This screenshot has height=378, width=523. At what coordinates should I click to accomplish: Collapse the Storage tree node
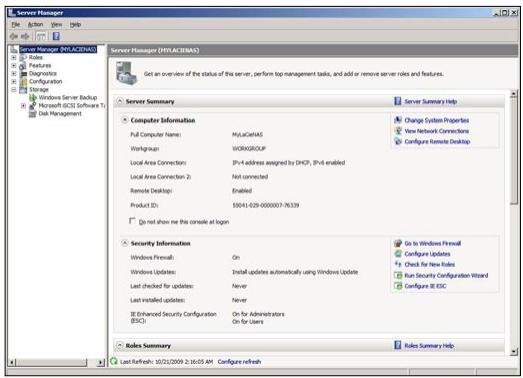pyautogui.click(x=14, y=89)
